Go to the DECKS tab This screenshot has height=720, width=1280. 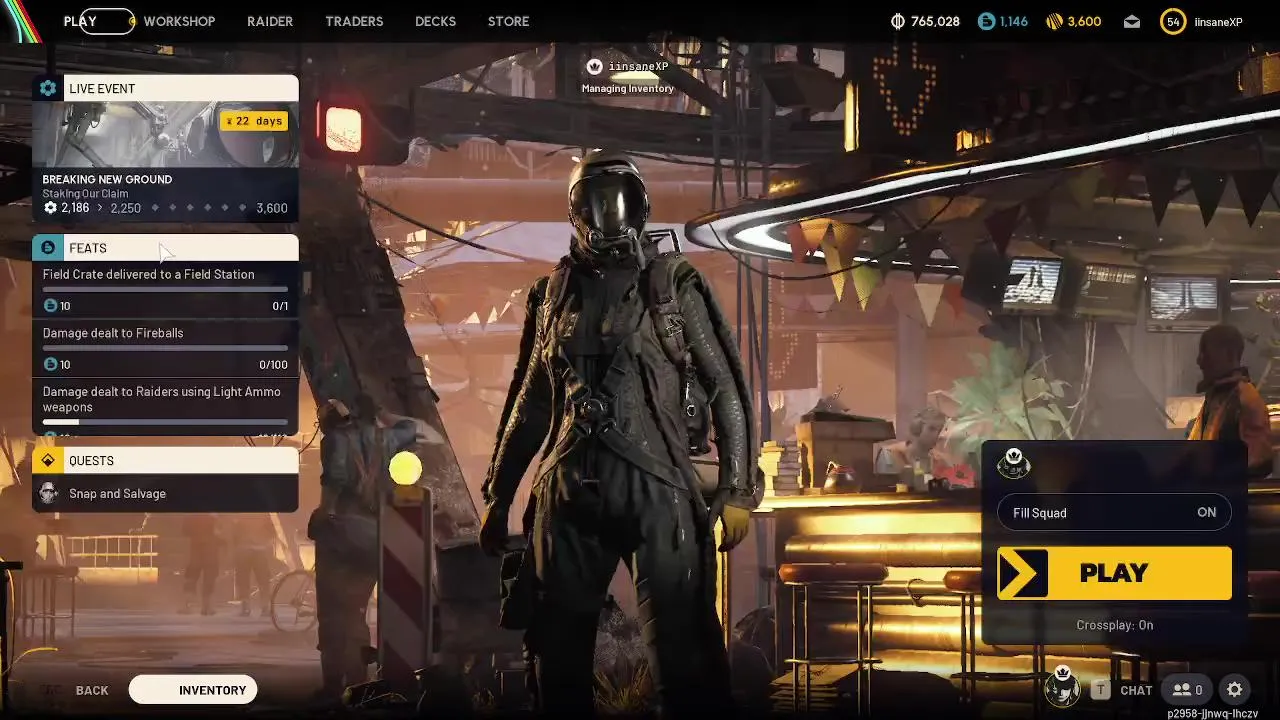click(435, 21)
